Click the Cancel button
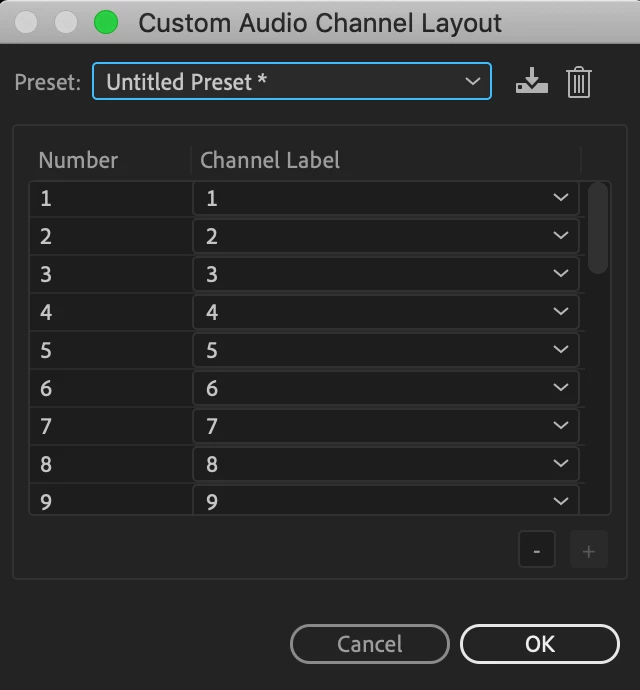The width and height of the screenshot is (640, 690). 369,644
